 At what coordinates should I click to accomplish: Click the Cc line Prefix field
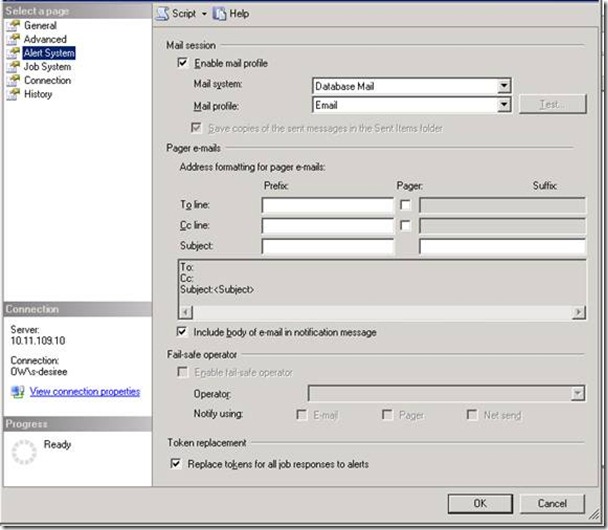pos(328,226)
